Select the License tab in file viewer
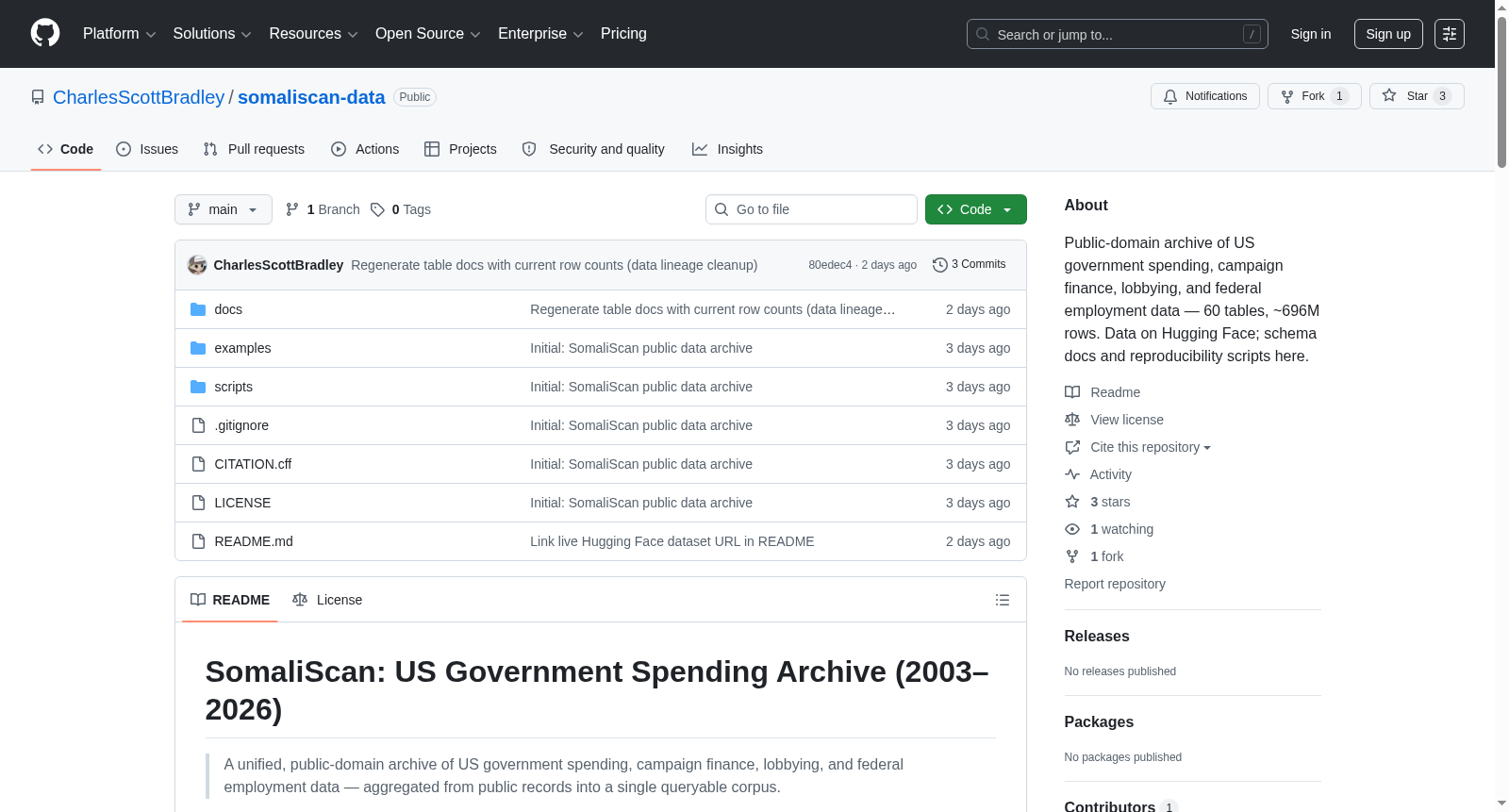1509x812 pixels. pos(327,600)
